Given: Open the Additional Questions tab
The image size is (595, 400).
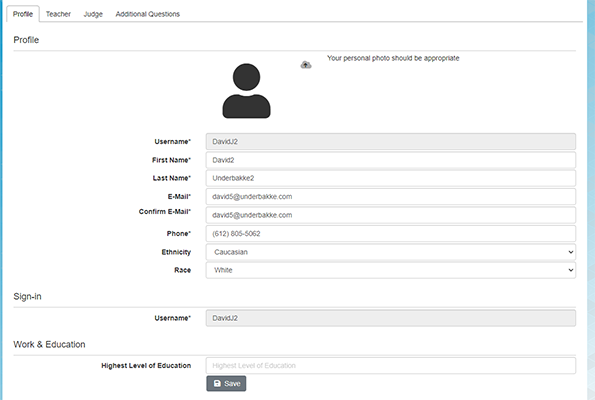Looking at the screenshot, I should [x=148, y=14].
